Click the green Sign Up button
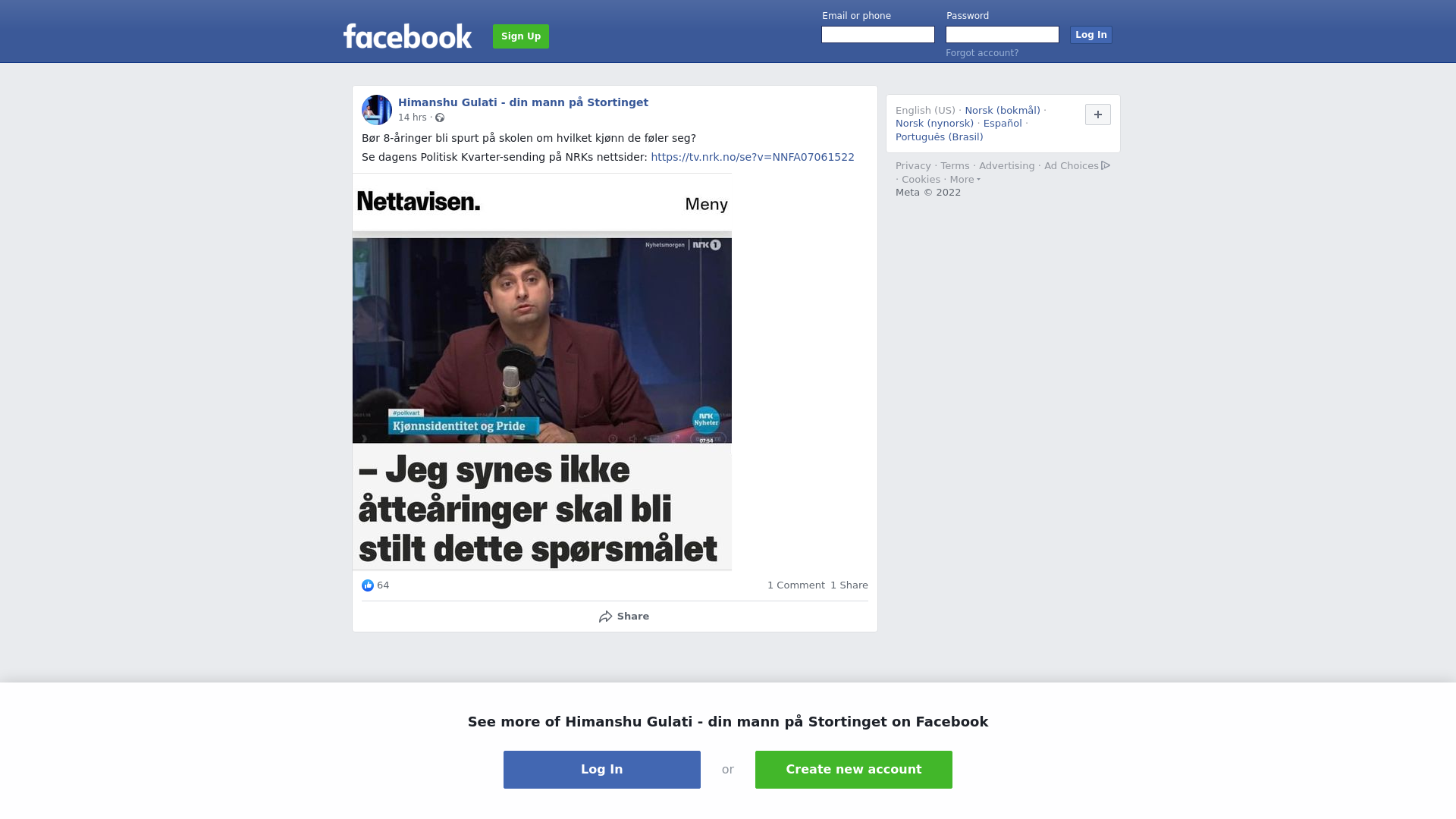Viewport: 1456px width, 819px height. tap(521, 36)
